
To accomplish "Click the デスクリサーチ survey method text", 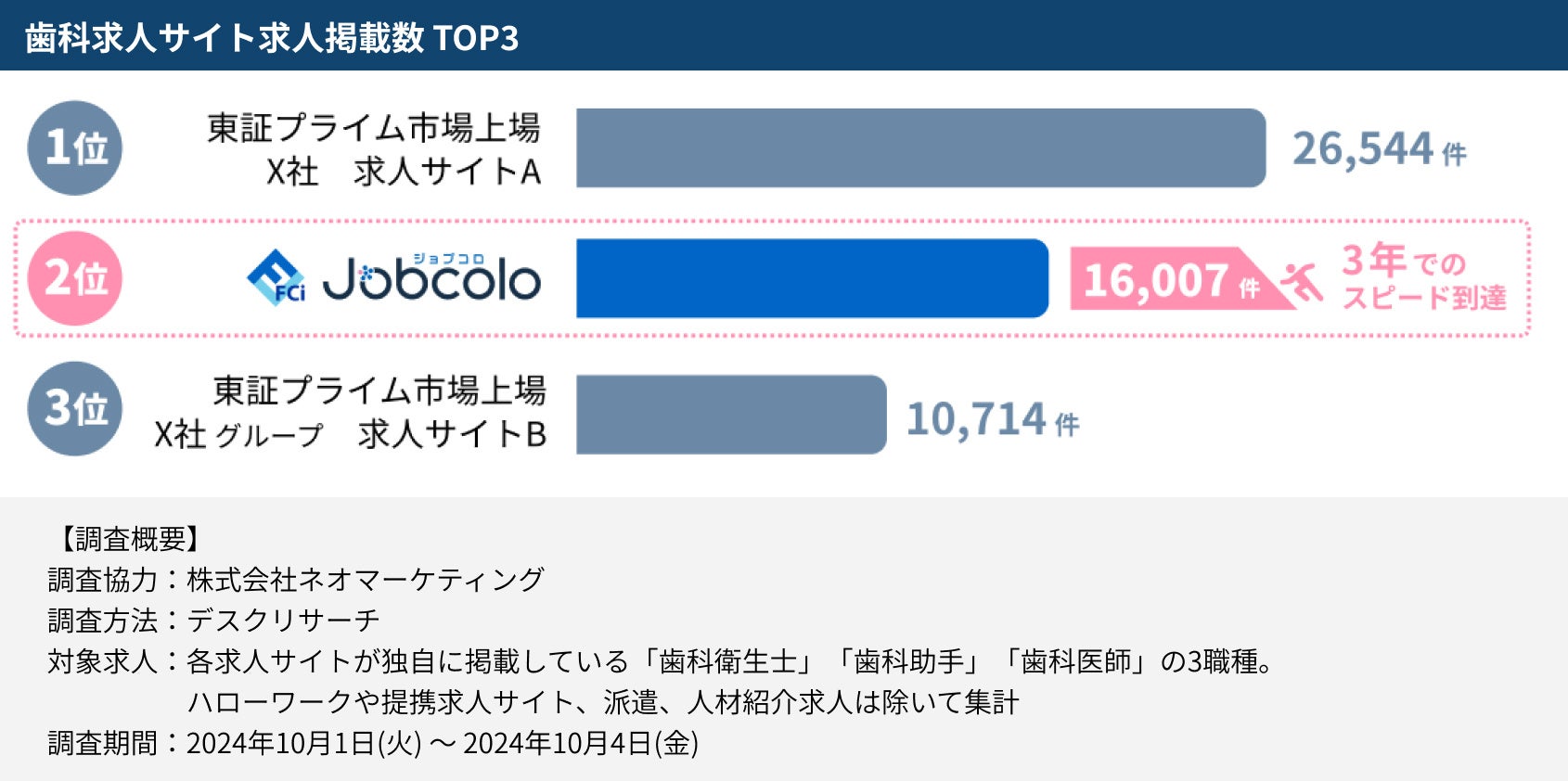I will pyautogui.click(x=283, y=620).
